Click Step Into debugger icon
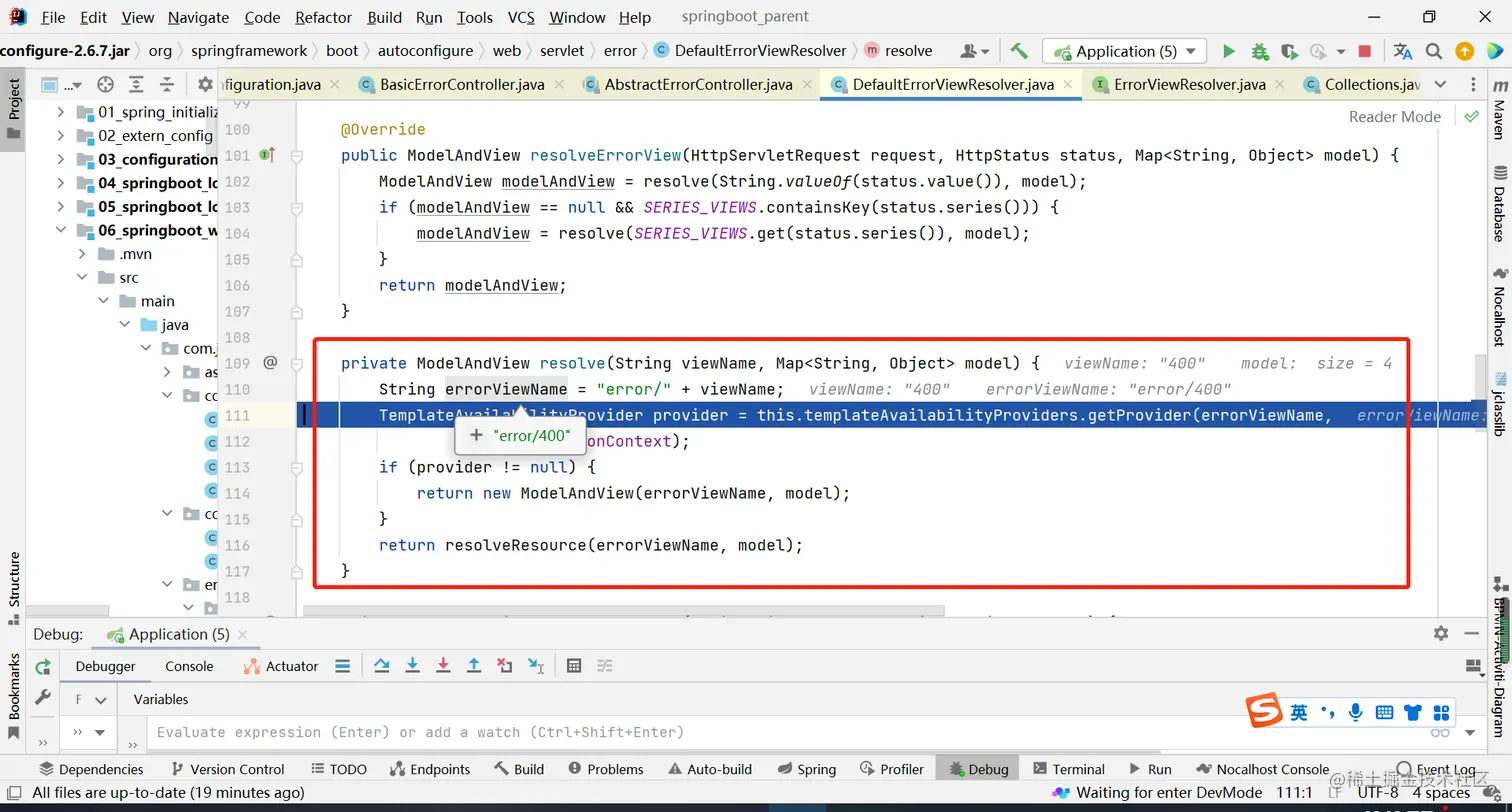 (x=412, y=666)
